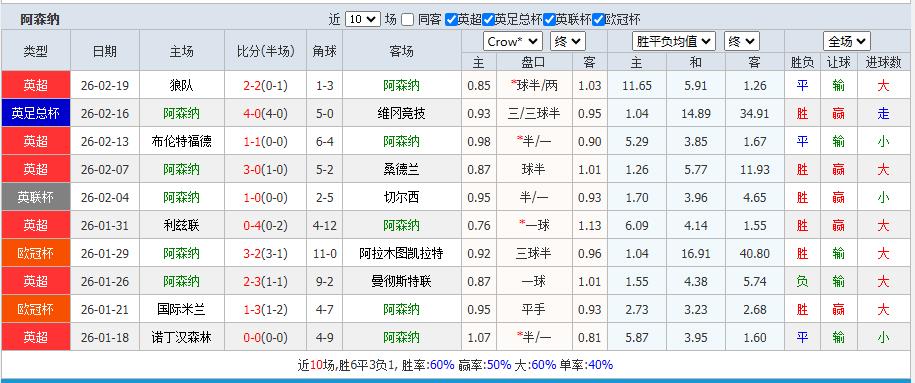The height and width of the screenshot is (383, 915).
Task: Open the 维冈竞技 team link
Action: (401, 114)
